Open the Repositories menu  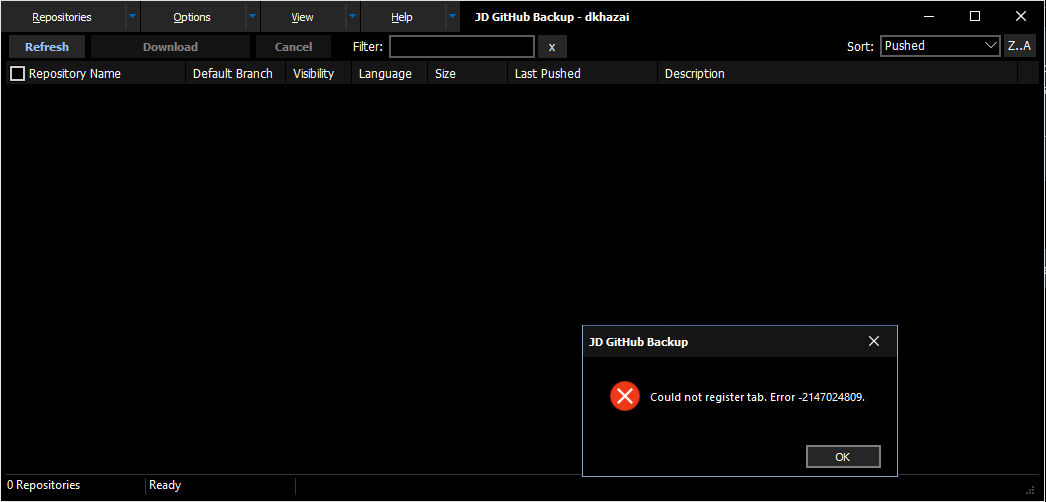click(x=62, y=17)
